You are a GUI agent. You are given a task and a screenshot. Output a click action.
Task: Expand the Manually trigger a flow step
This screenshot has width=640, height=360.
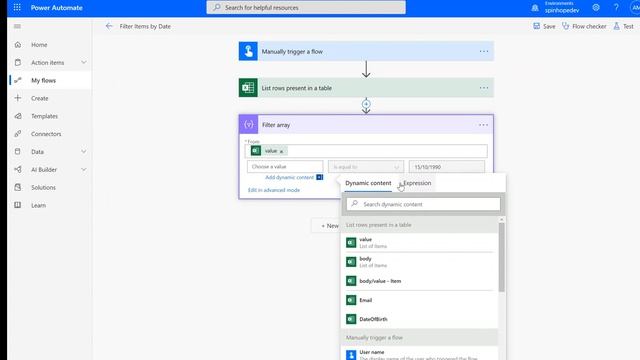pos(366,51)
